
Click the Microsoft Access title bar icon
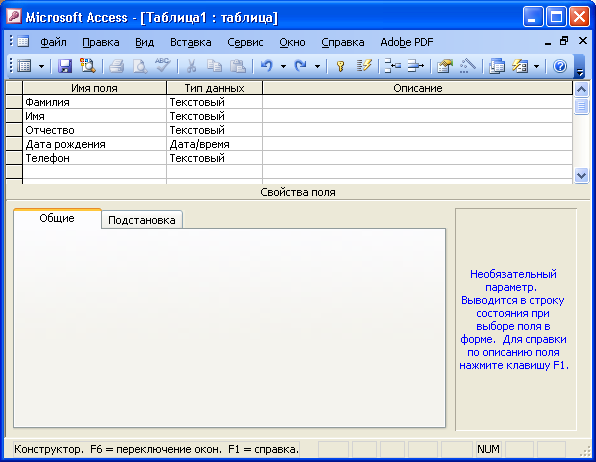(x=14, y=17)
